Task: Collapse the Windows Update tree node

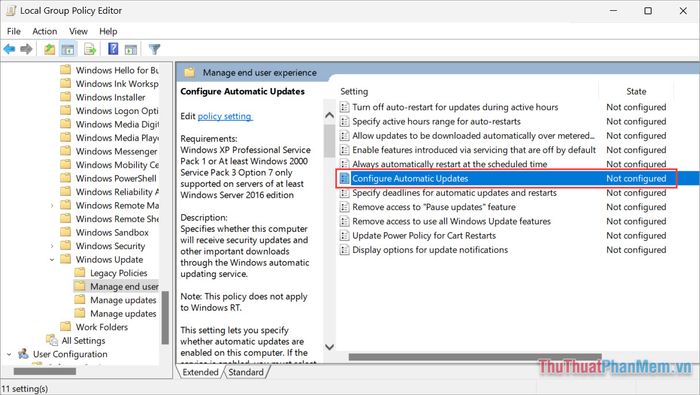Action: (52, 259)
